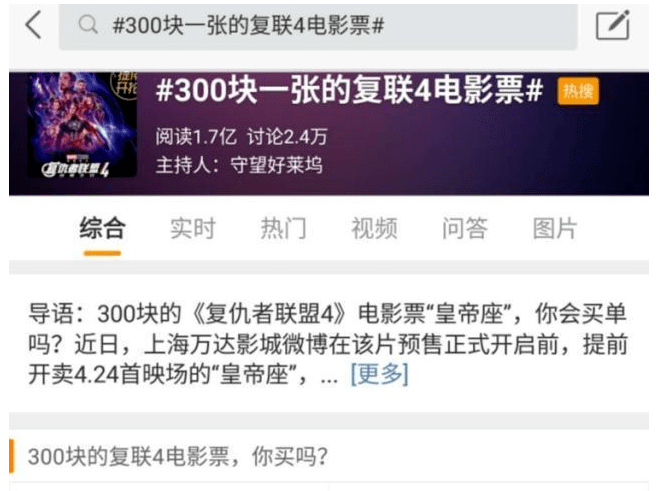Open host 守望好莱坞 profile link
Viewport: 659px width, 491px height.
coord(277,165)
